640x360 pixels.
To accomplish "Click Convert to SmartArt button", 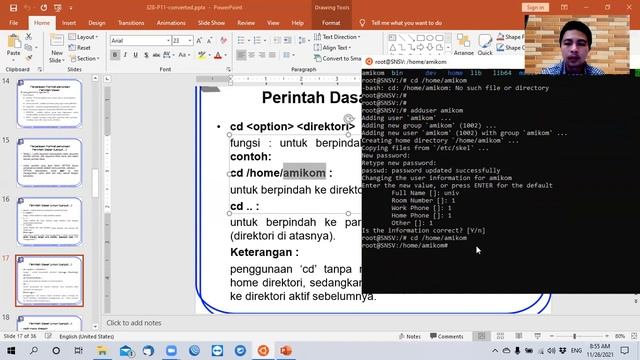I will 337,59.
